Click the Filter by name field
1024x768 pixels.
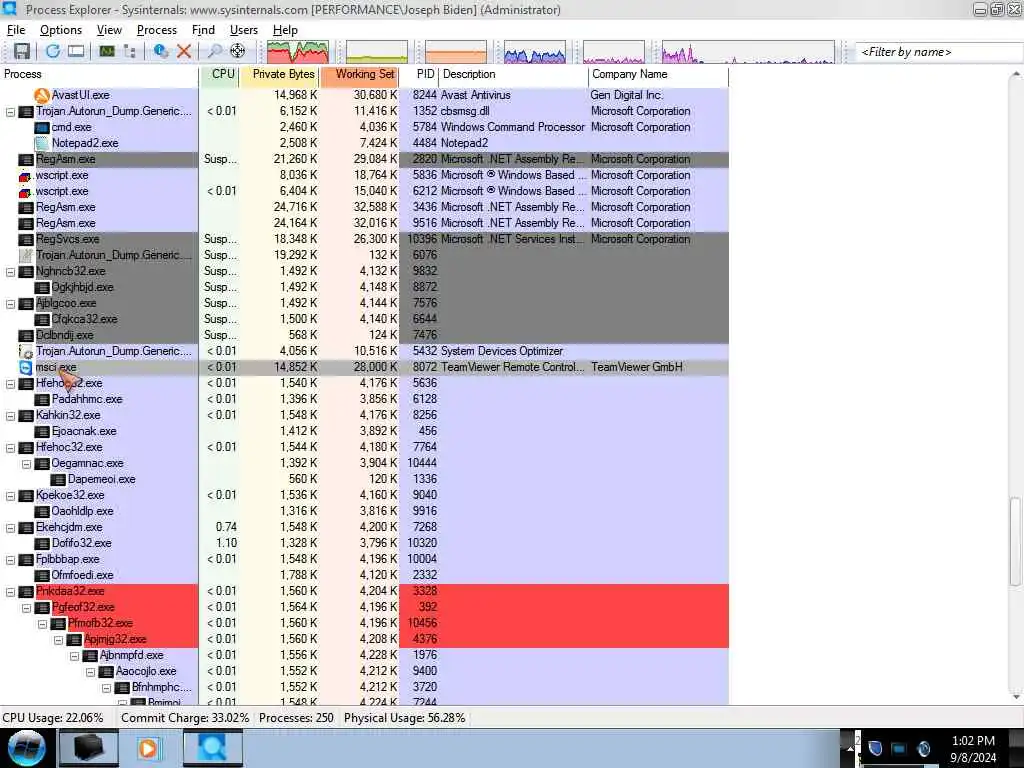[939, 52]
